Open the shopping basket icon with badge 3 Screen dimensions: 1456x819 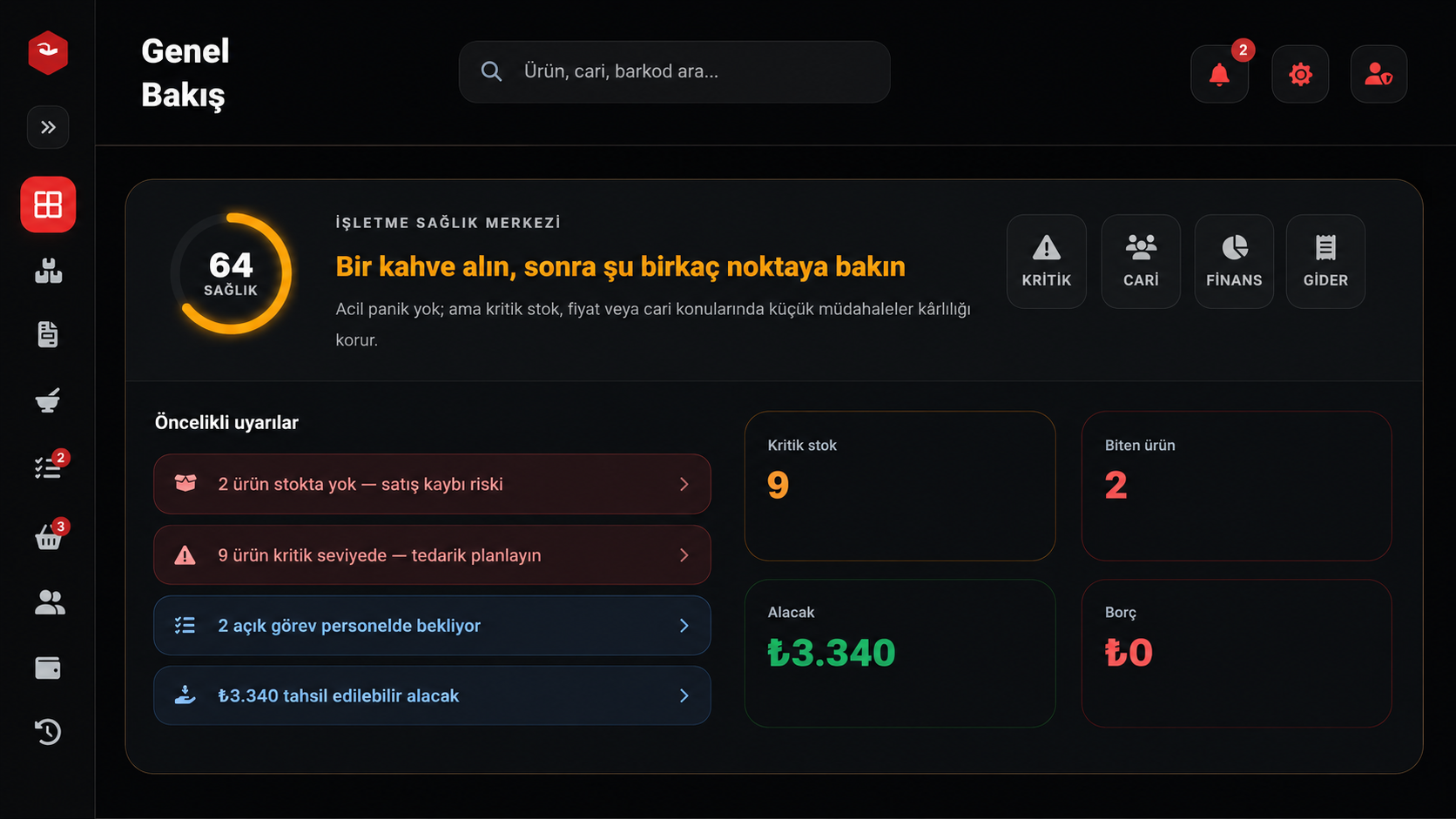tap(48, 537)
